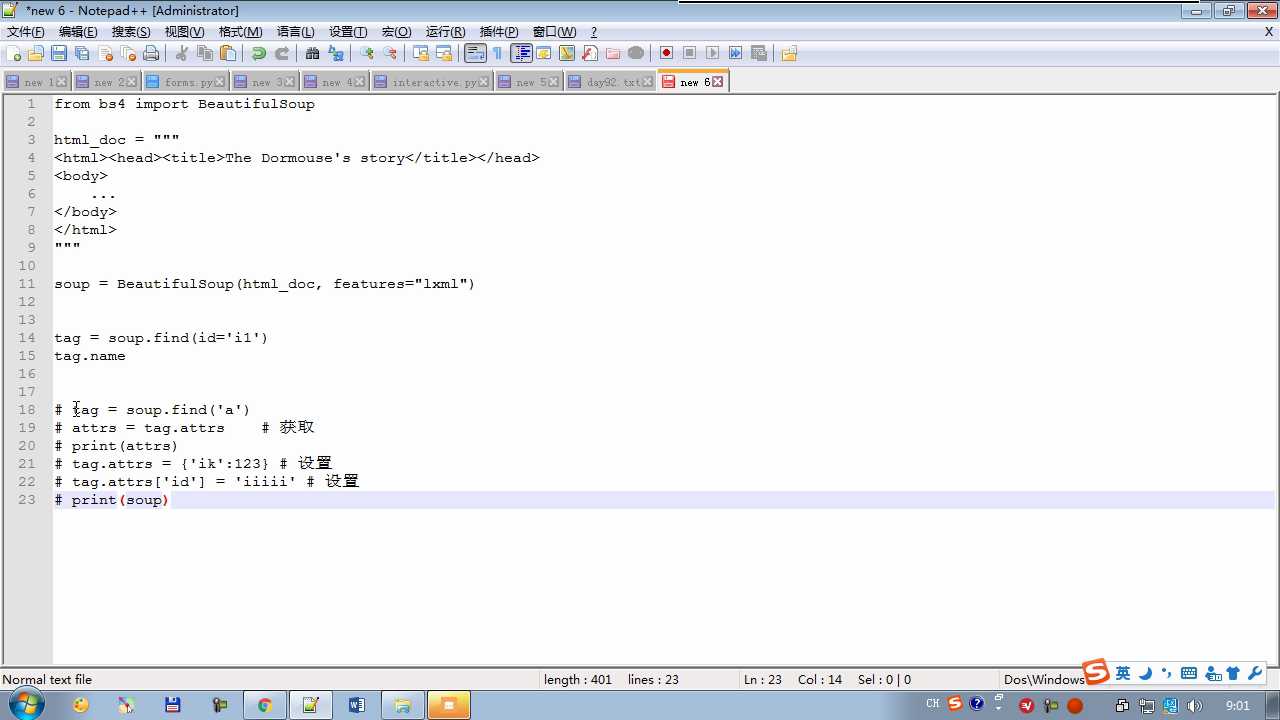Screen dimensions: 1280x720
Task: Open the 搜索(S) menu
Action: point(131,32)
